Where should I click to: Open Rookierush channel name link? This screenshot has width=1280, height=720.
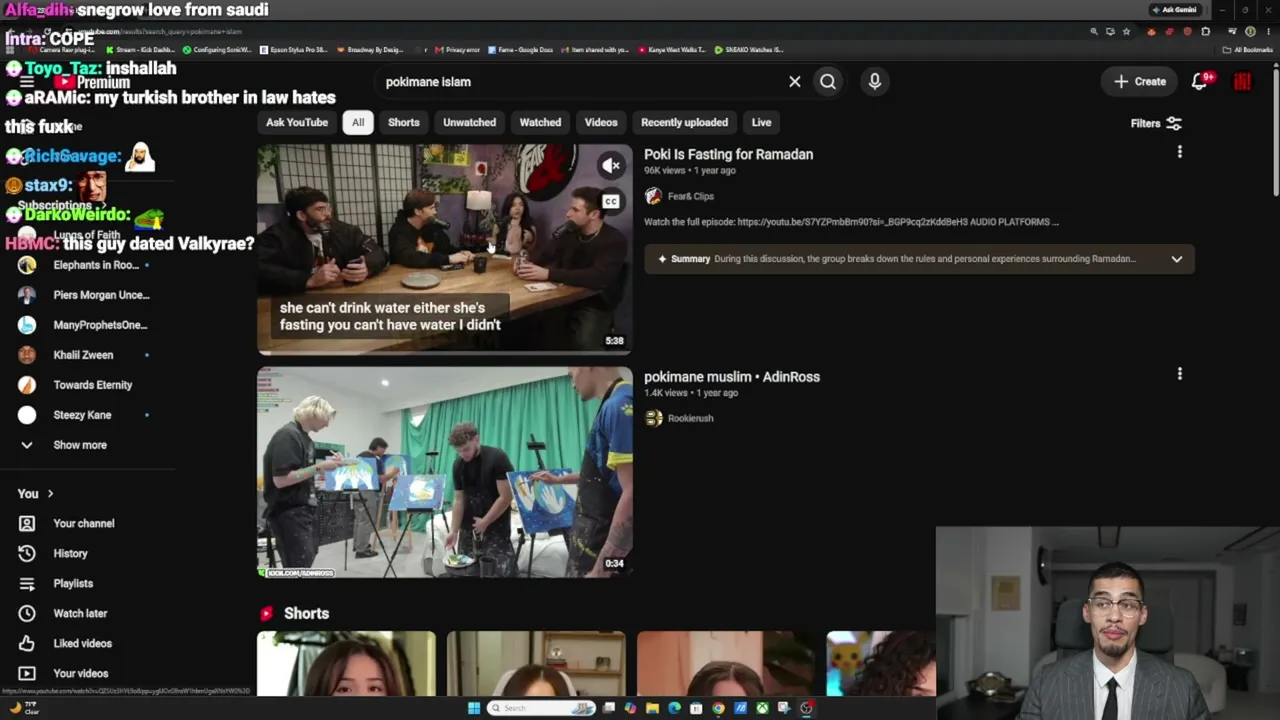(691, 418)
